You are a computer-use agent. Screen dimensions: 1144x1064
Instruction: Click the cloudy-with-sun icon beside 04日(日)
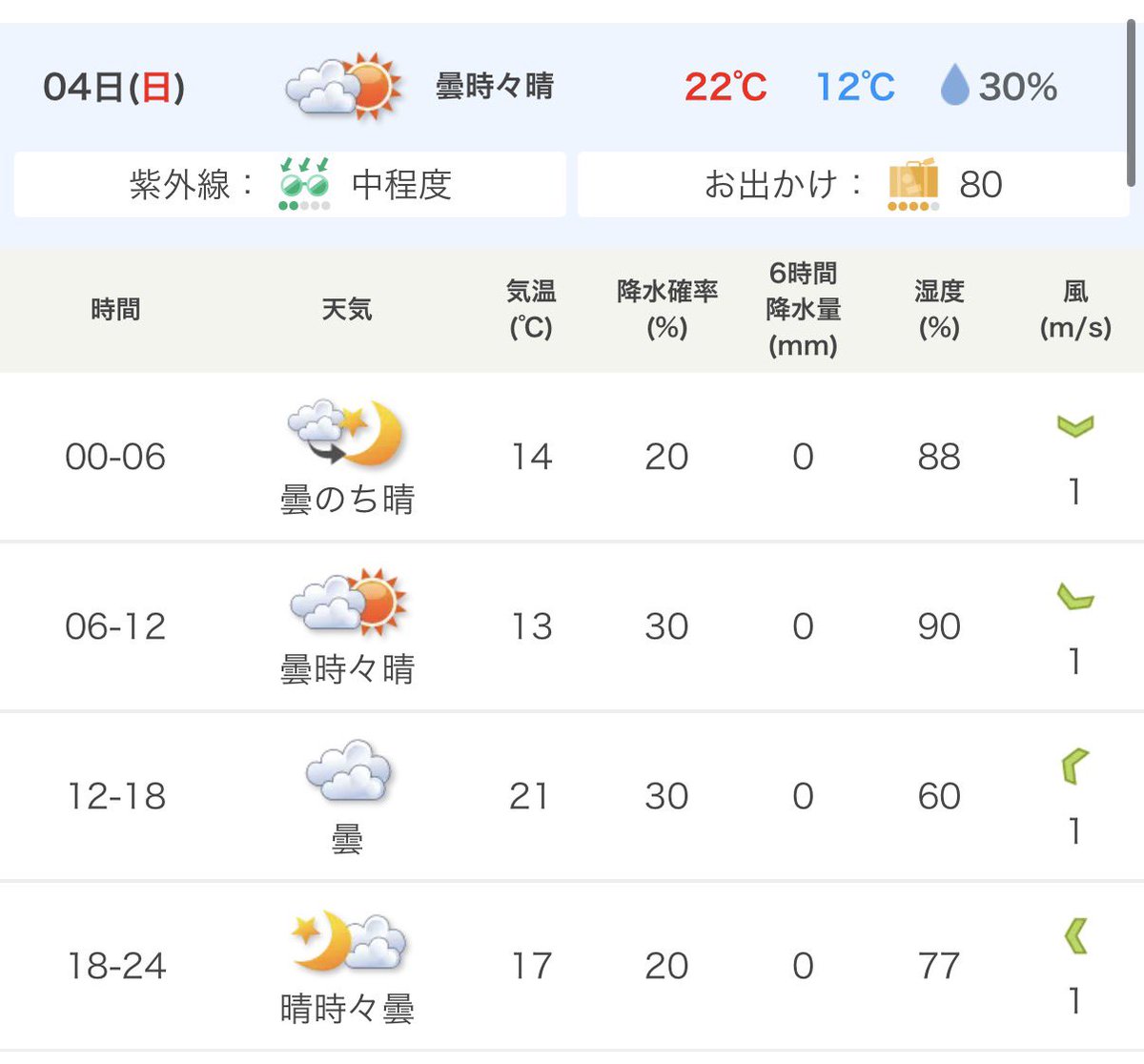point(345,86)
